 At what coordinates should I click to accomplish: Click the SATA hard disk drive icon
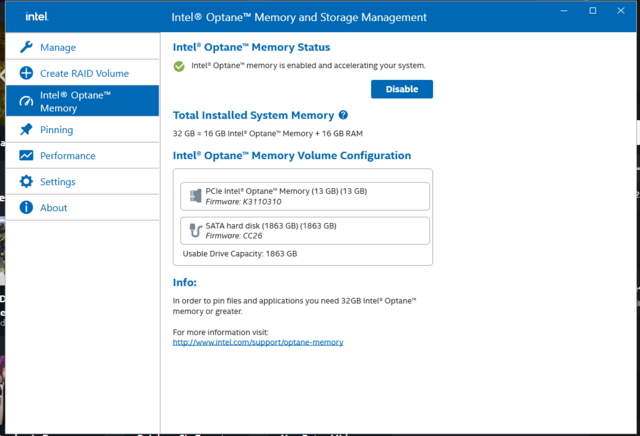(194, 230)
